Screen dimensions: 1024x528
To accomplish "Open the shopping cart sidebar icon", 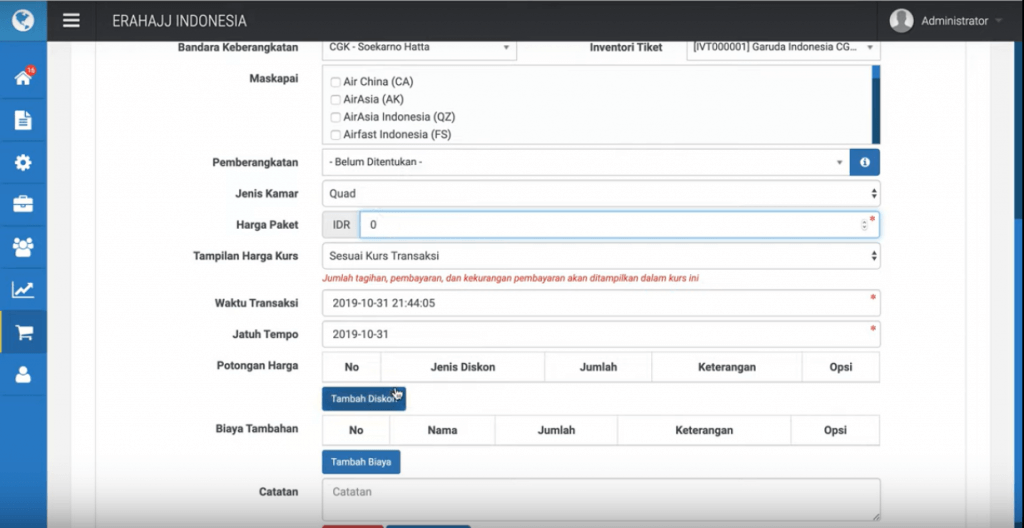I will click(23, 333).
